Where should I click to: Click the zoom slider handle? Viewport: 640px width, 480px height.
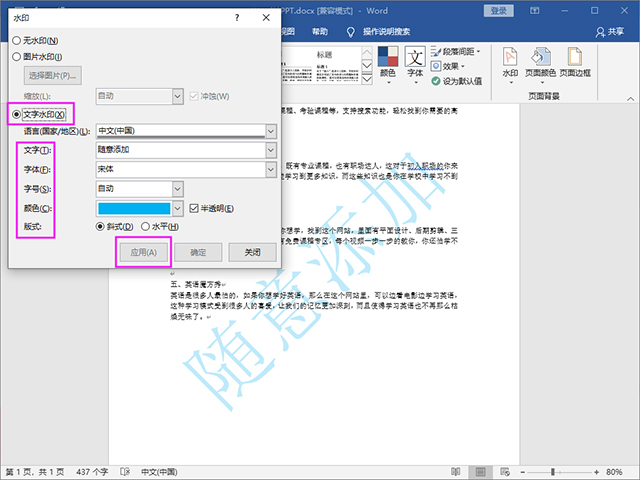click(x=553, y=472)
